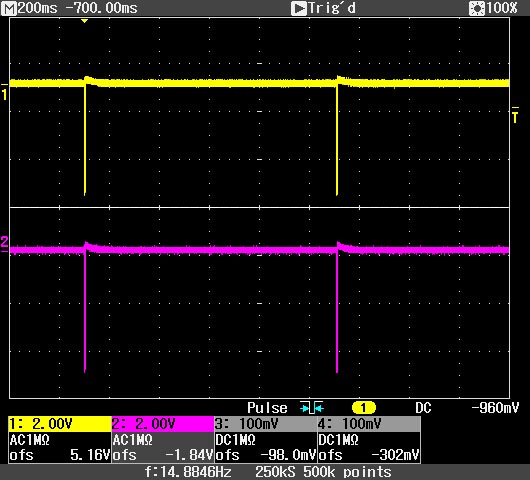Open the DC trigger coupling setting
The width and height of the screenshot is (530, 480).
[423, 408]
